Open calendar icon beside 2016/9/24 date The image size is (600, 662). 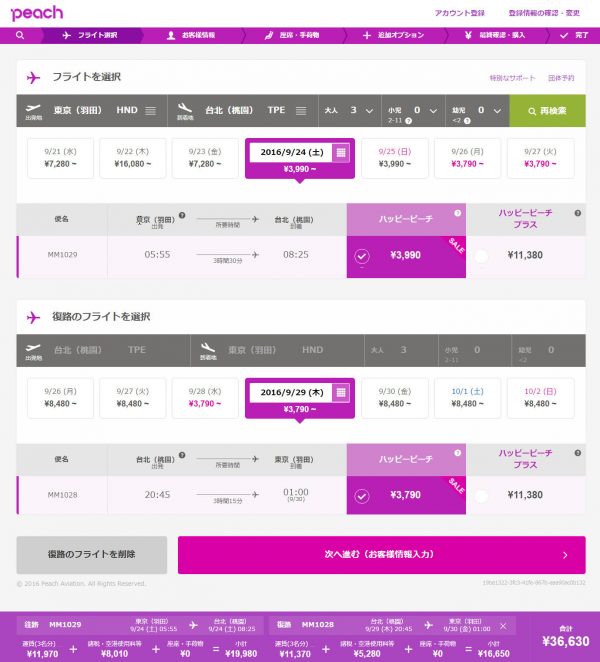tap(341, 152)
